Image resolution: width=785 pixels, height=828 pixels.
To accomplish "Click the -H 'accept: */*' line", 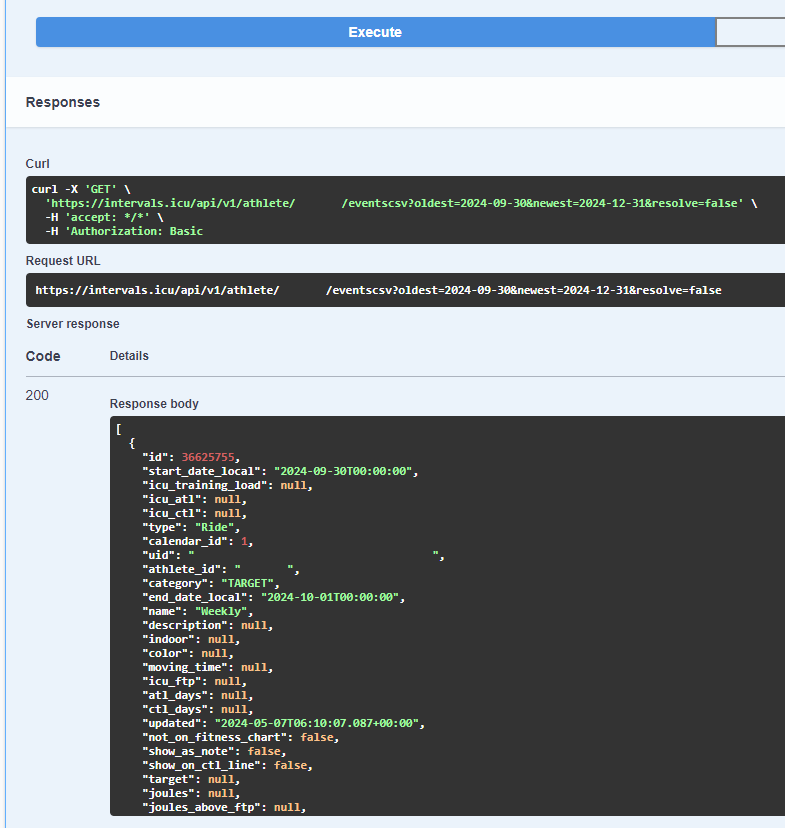I will coord(105,217).
